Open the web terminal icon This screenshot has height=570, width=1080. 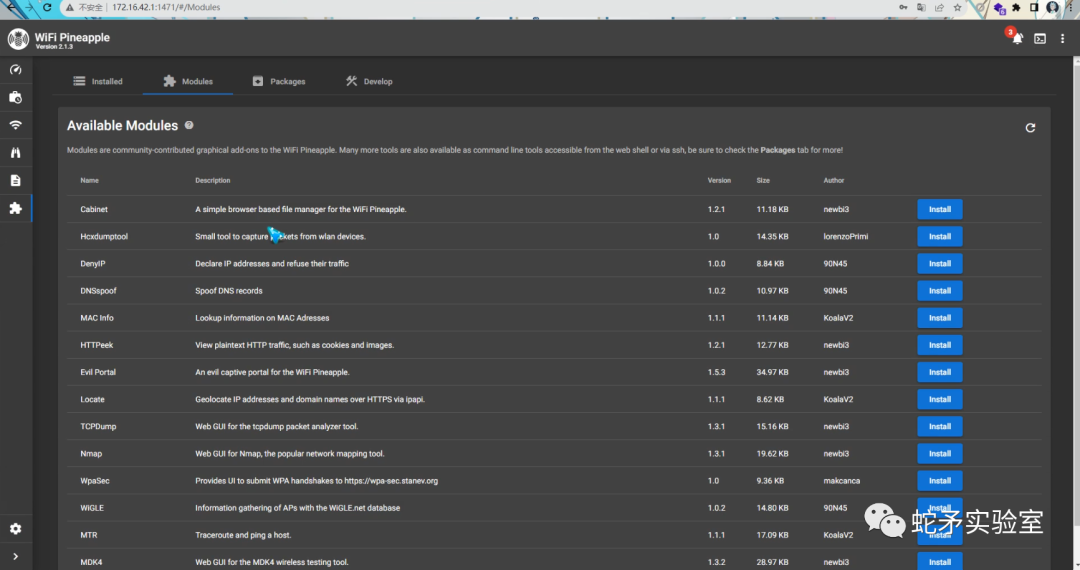pos(1040,39)
